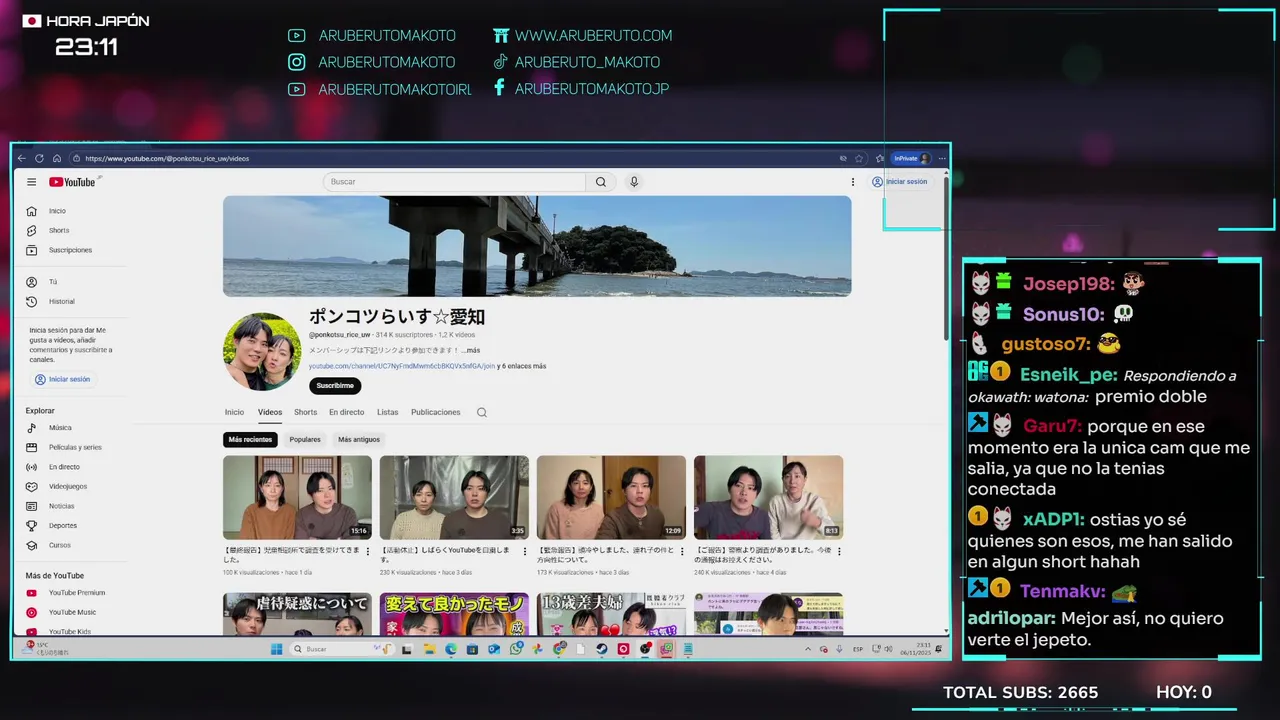Open YouTube settings three-dot menu

[x=853, y=182]
